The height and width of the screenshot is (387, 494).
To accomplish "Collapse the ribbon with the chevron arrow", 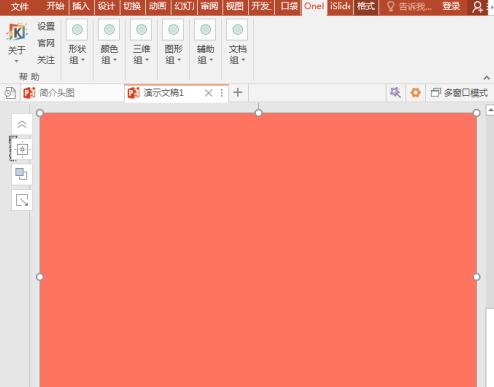I will pos(486,78).
